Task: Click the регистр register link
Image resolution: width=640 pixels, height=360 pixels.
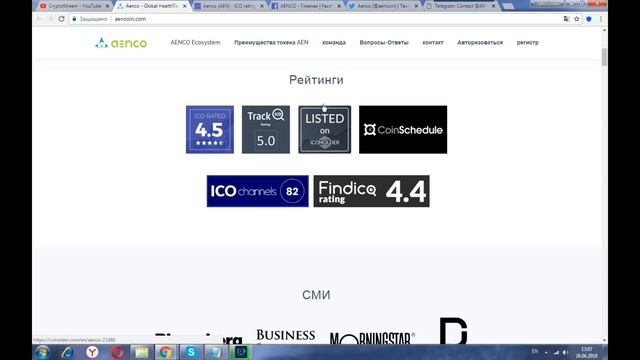Action: [527, 42]
